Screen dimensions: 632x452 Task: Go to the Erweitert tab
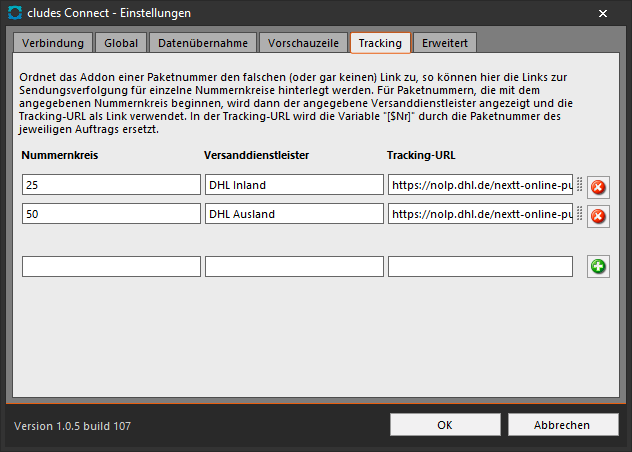(x=445, y=43)
